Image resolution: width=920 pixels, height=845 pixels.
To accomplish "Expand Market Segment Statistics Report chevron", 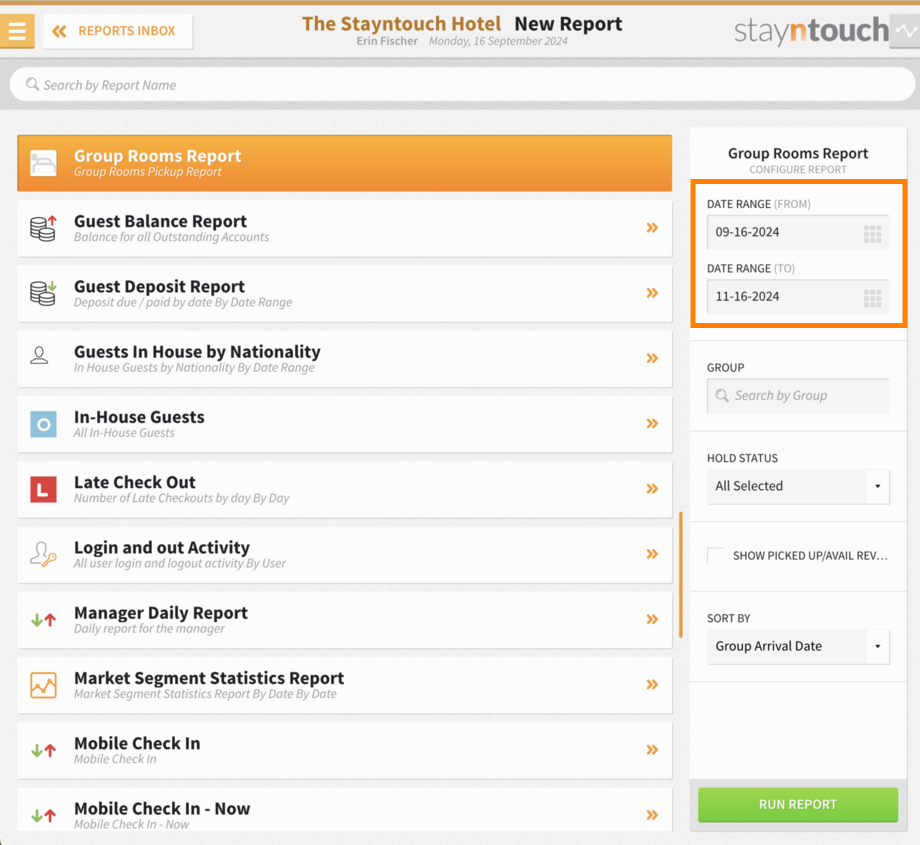I will (652, 684).
